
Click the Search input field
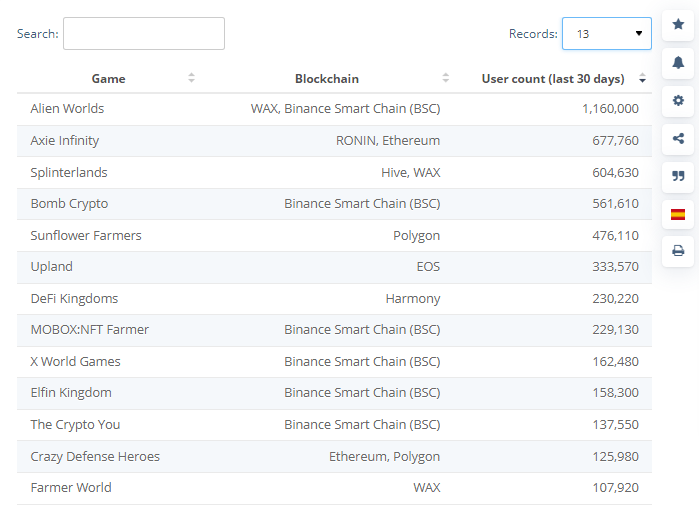click(144, 33)
